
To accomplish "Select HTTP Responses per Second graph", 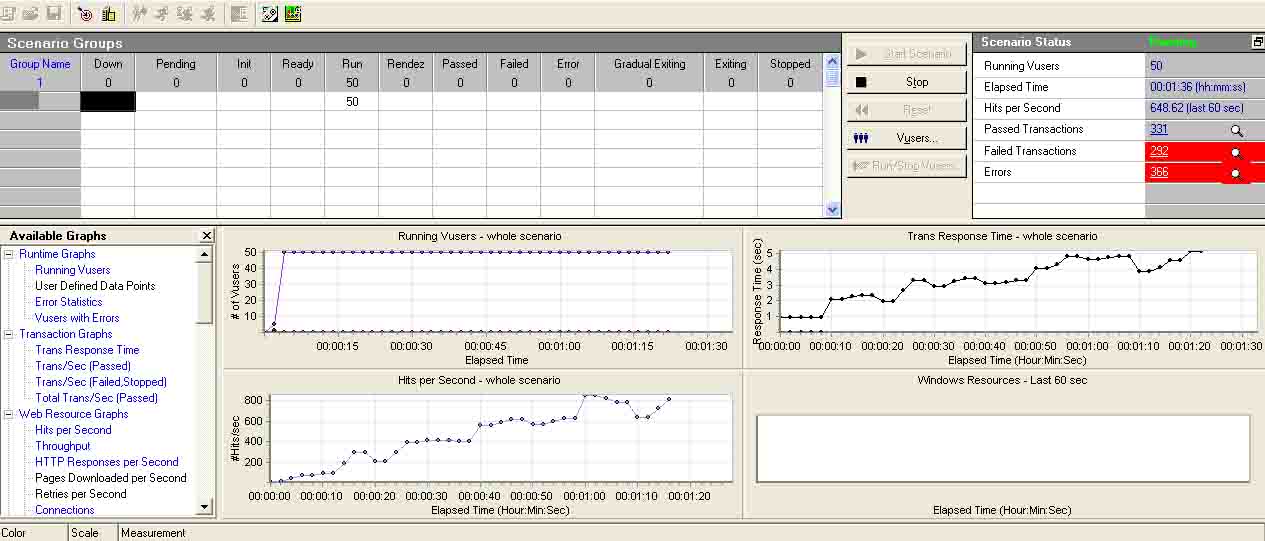I will coord(107,462).
